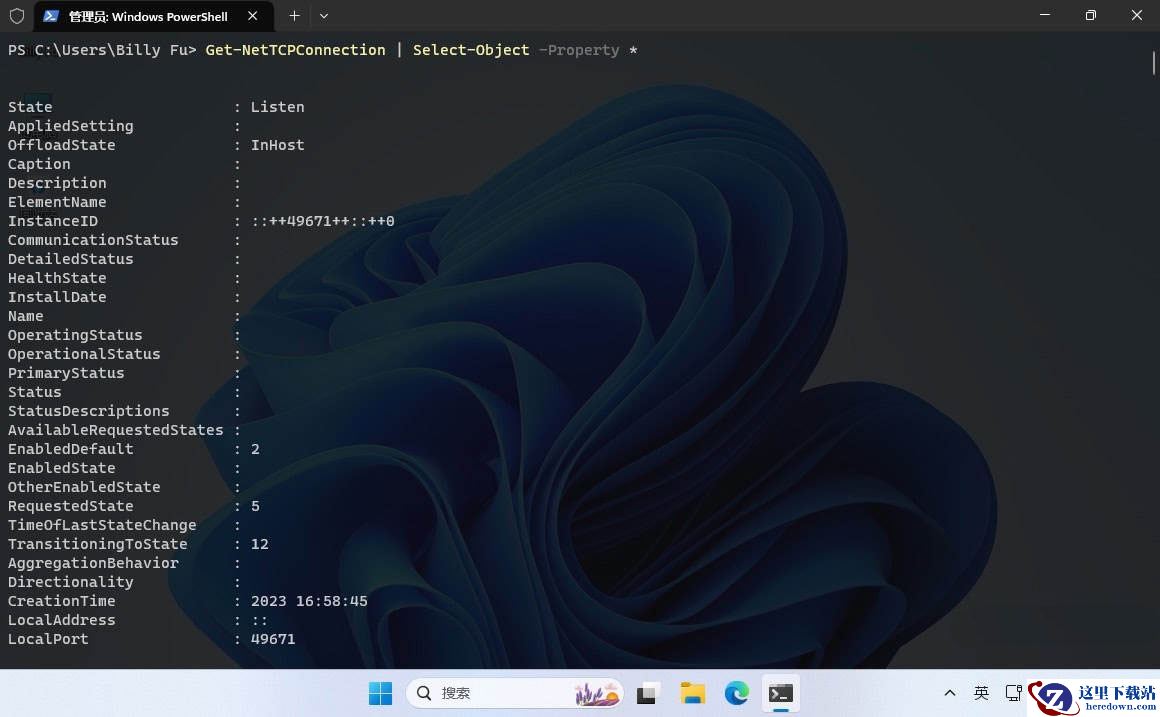Open the Windows Start menu
Viewport: 1160px width, 717px height.
(380, 693)
